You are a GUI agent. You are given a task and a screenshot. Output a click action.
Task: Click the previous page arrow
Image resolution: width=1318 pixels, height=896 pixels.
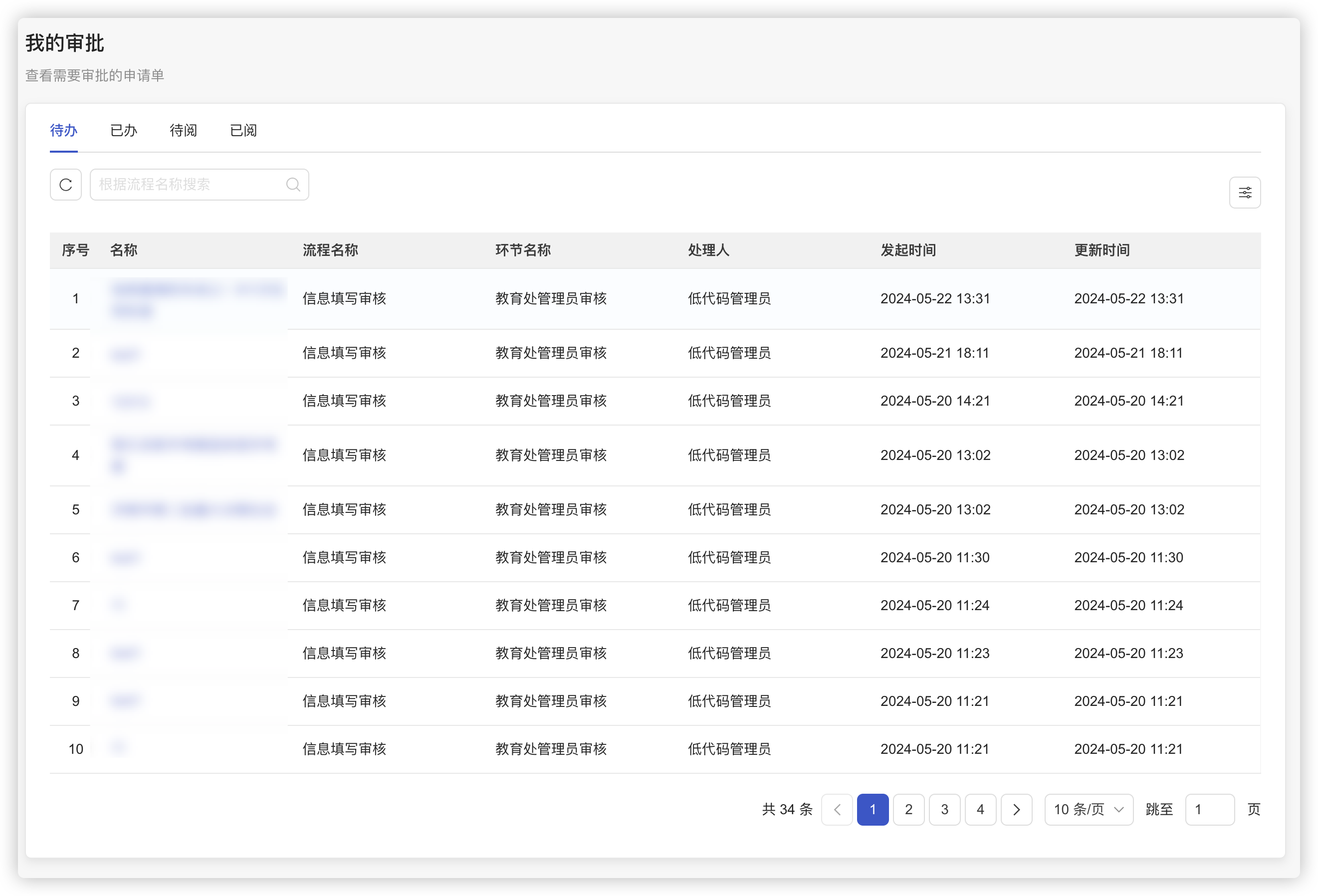(x=837, y=809)
